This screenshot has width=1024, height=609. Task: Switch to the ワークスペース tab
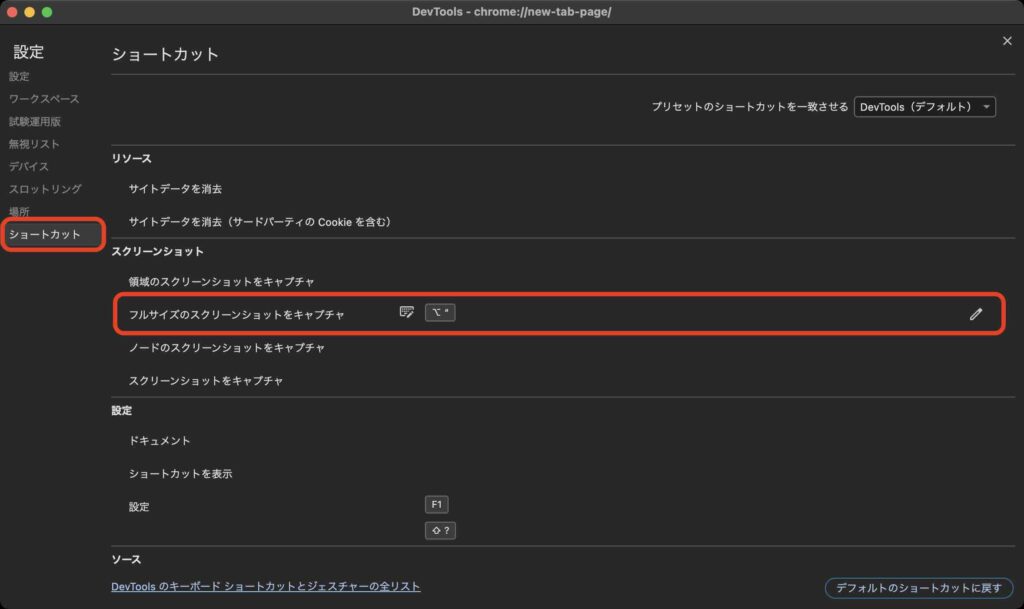(x=44, y=99)
